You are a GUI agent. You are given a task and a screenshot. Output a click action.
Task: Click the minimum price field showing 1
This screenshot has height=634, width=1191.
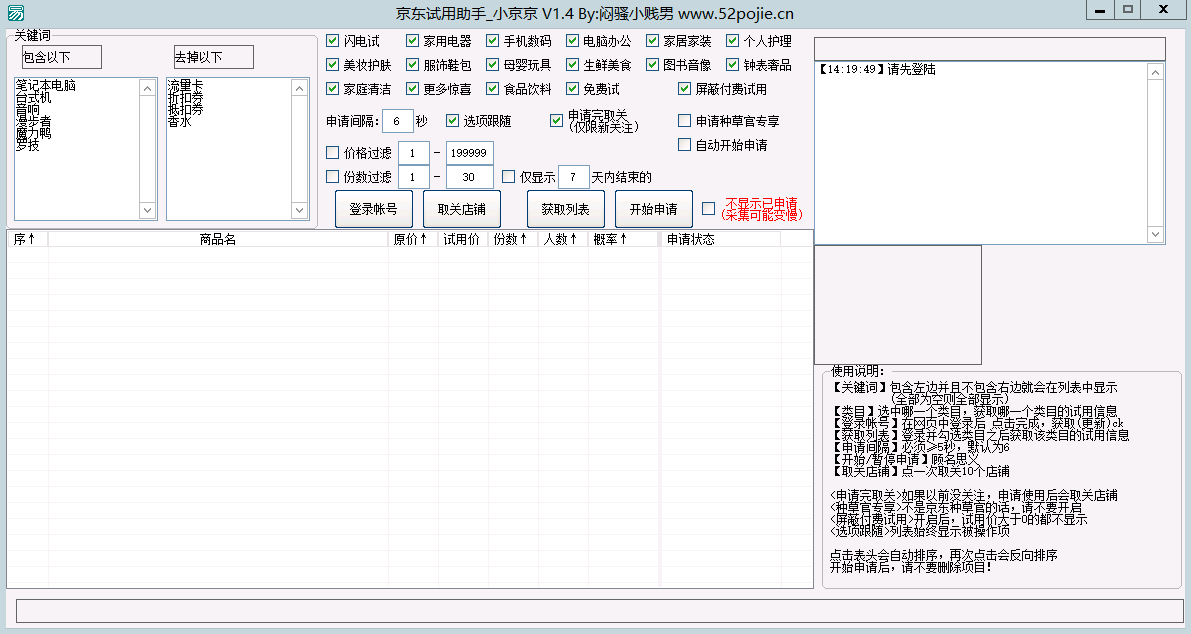pyautogui.click(x=413, y=153)
